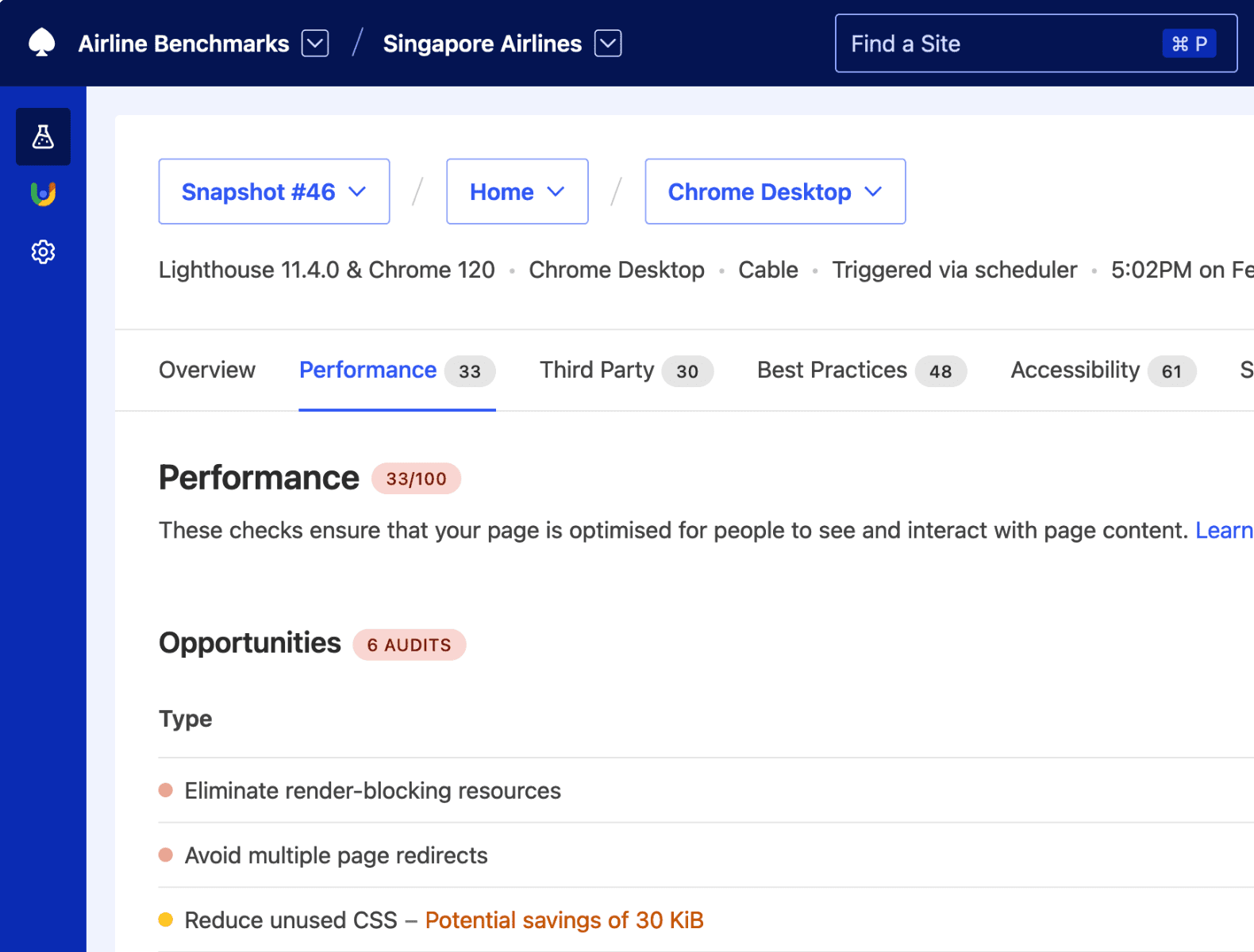Image resolution: width=1254 pixels, height=952 pixels.
Task: Open Avoid multiple page redirects audit
Action: tap(336, 856)
